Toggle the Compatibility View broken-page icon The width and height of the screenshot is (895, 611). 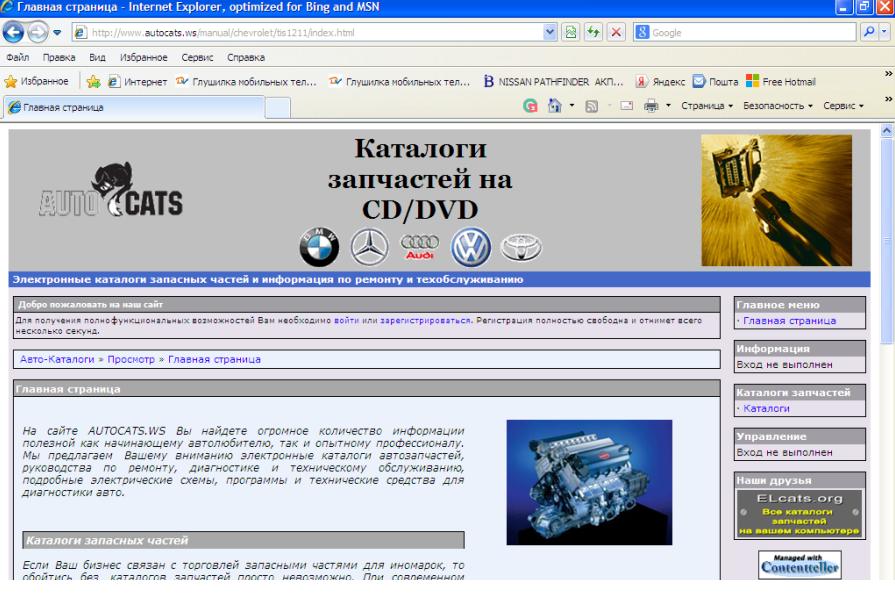tap(570, 33)
